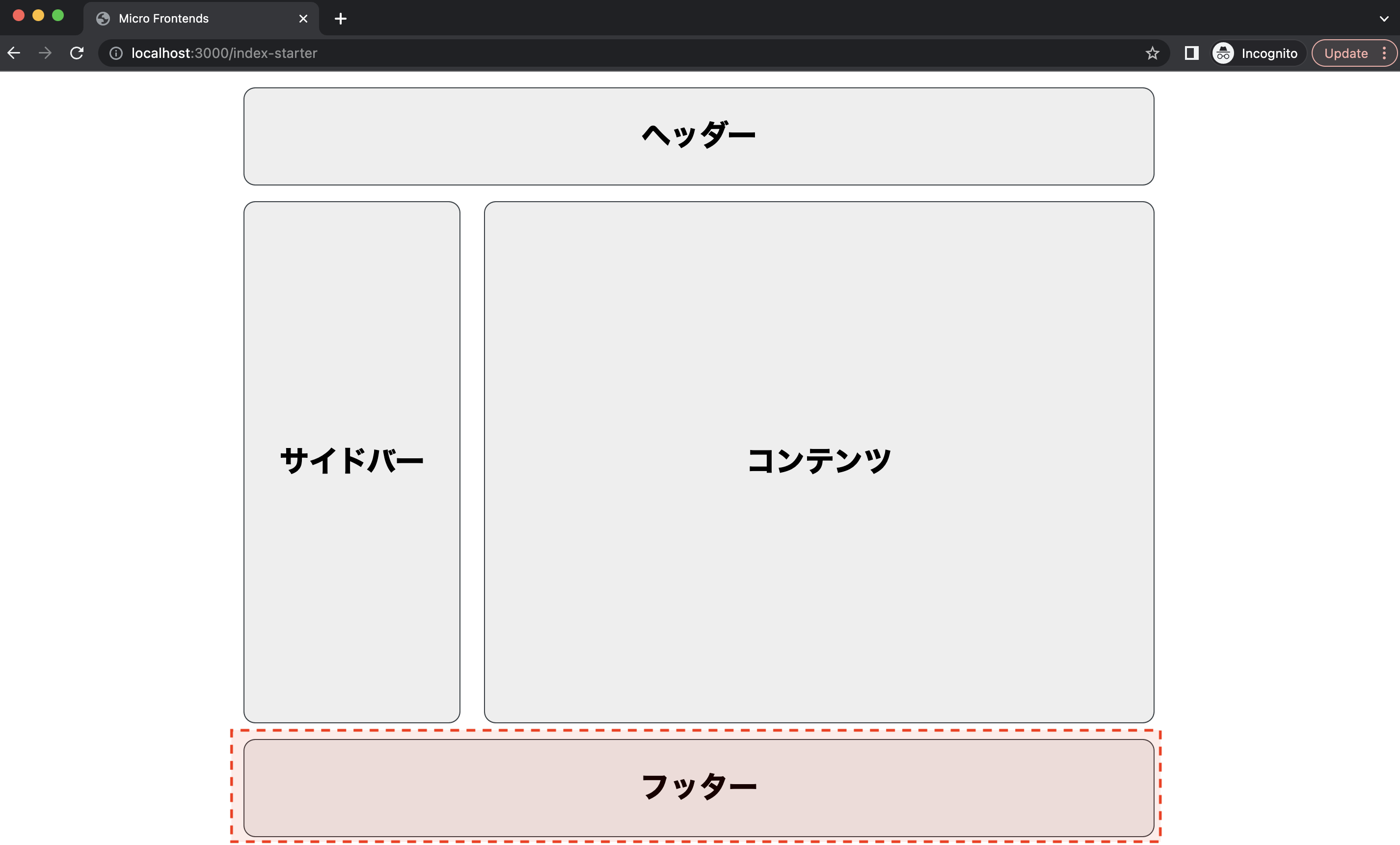Click the forward navigation arrow
Screen dimensions: 1400x845
tap(45, 53)
